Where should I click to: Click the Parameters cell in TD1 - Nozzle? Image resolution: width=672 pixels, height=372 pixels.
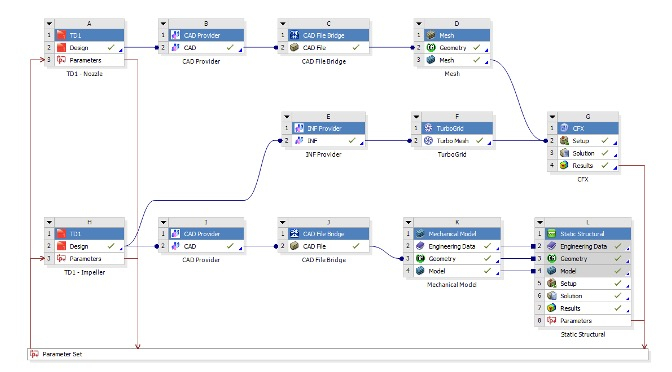89,60
